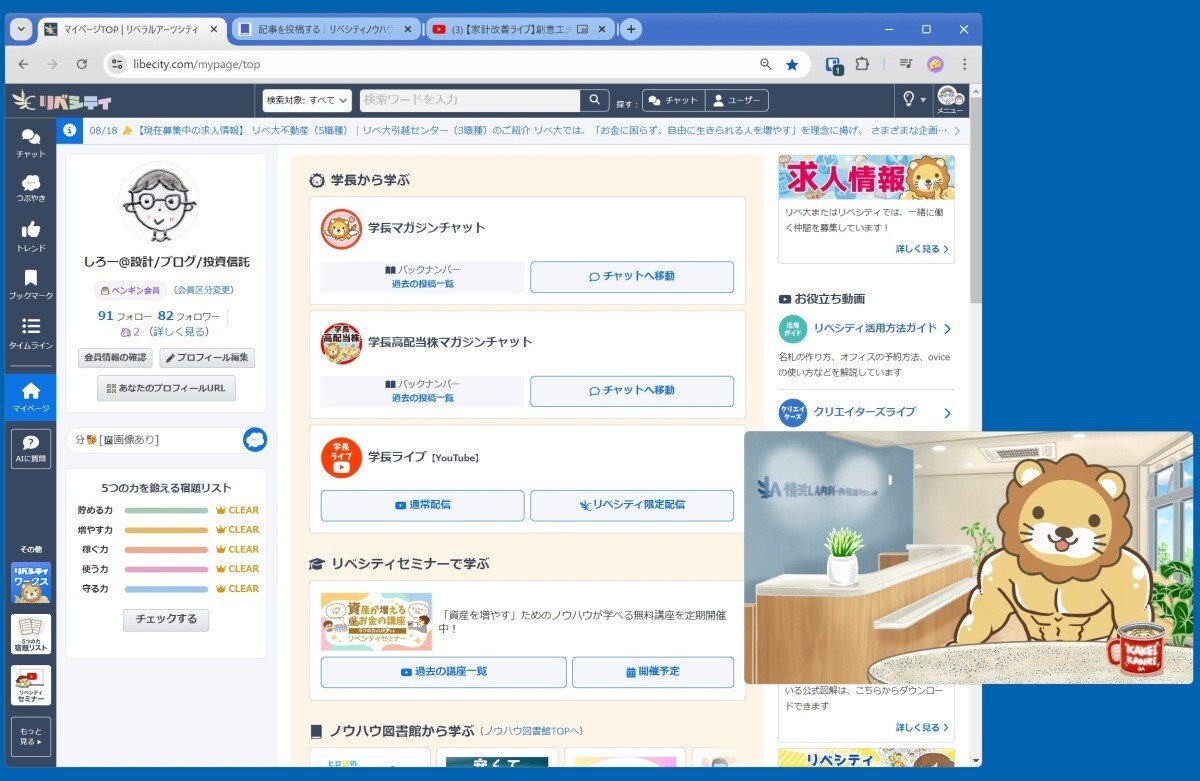Open the Chrome profile avatar
Image resolution: width=1200 pixels, height=781 pixels.
[935, 64]
